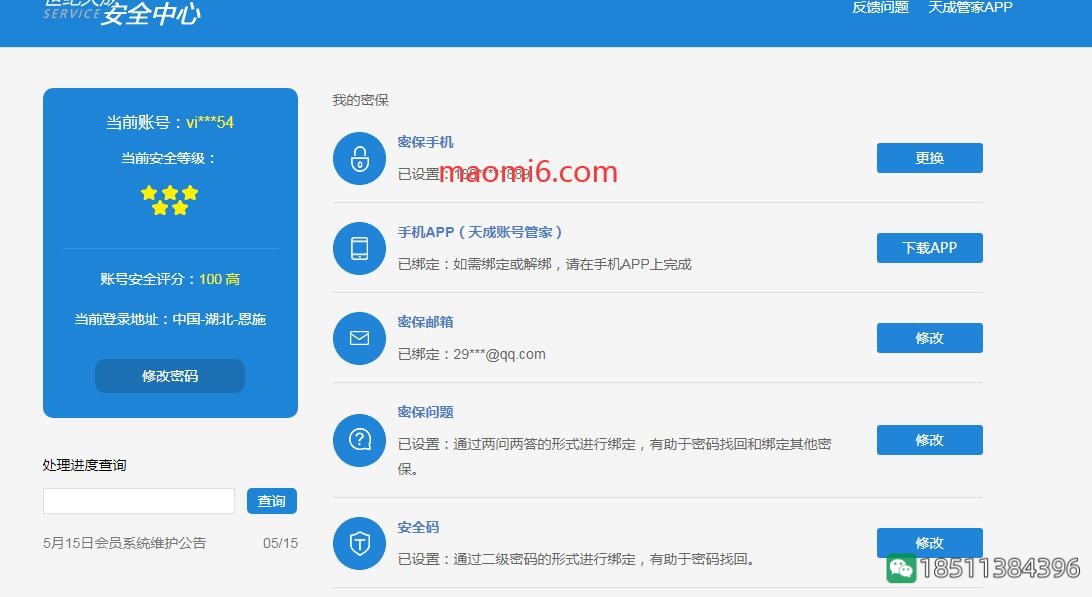Click 修改 for 密保邮箱

pos(929,338)
